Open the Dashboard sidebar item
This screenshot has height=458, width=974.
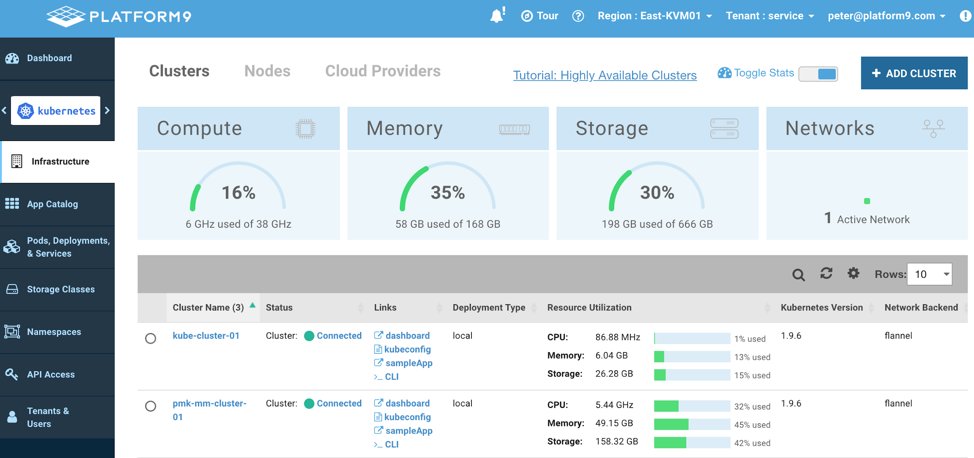click(x=49, y=58)
